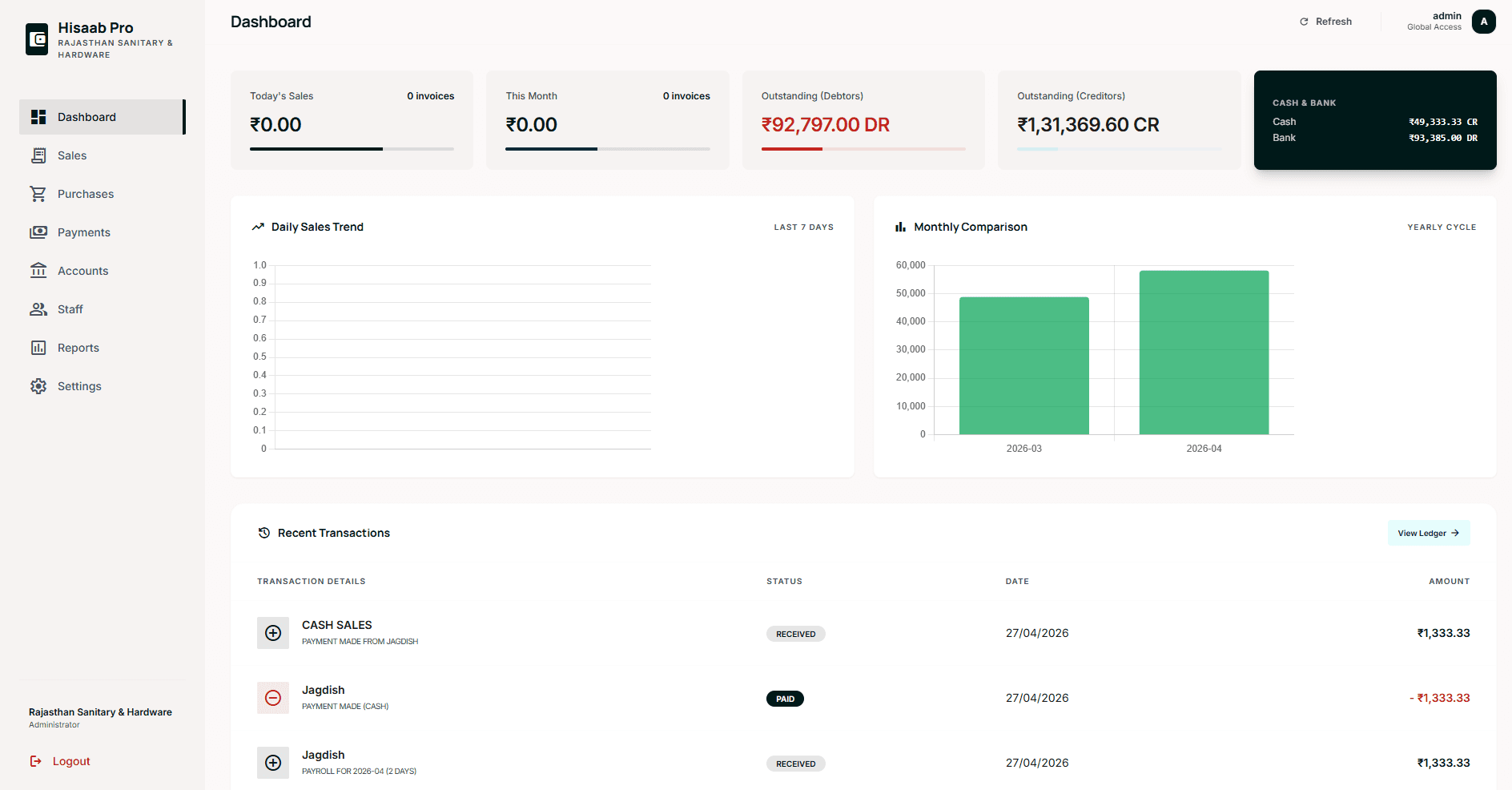Click the negative amount - ₹1,333.33
The width and height of the screenshot is (1512, 790).
(x=1440, y=698)
